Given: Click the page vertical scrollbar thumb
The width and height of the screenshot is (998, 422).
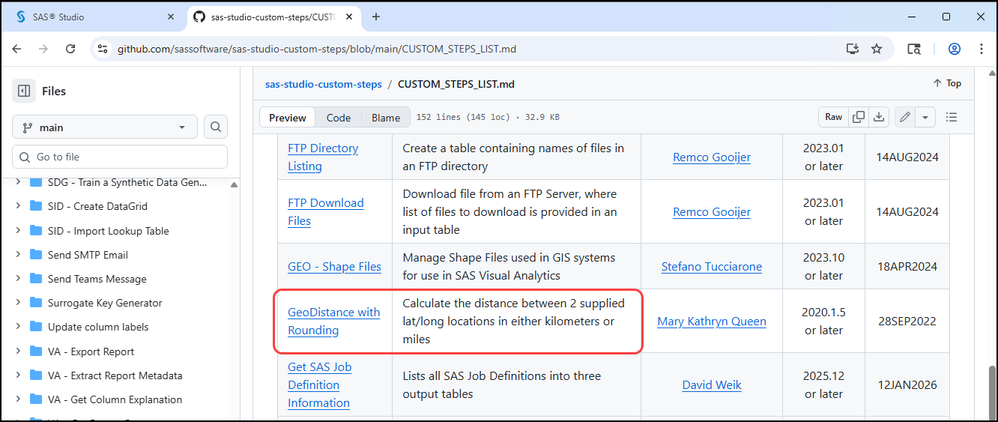Looking at the screenshot, I should coord(990,391).
